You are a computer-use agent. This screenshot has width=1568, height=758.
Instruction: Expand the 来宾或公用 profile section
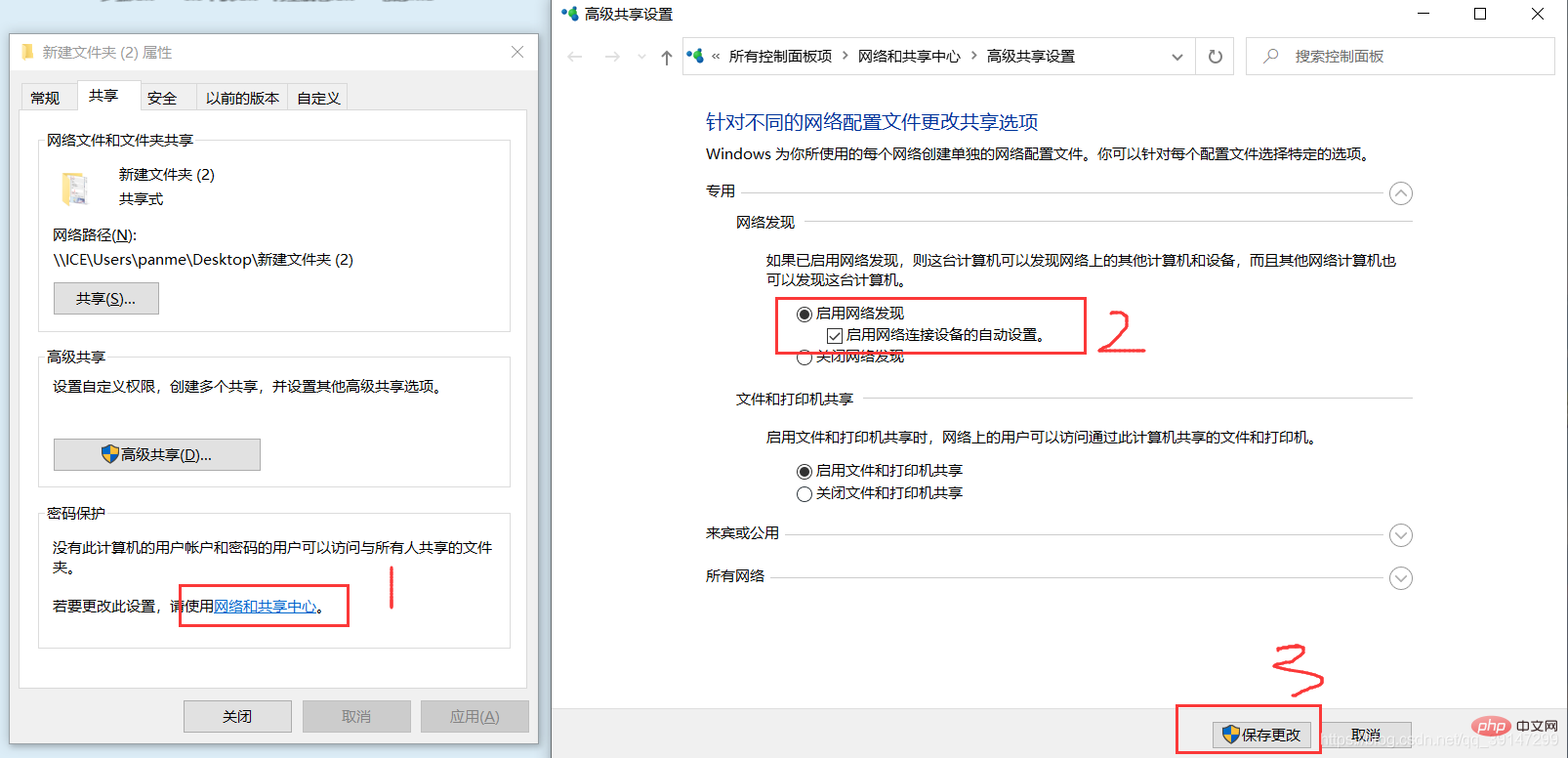(x=1401, y=535)
